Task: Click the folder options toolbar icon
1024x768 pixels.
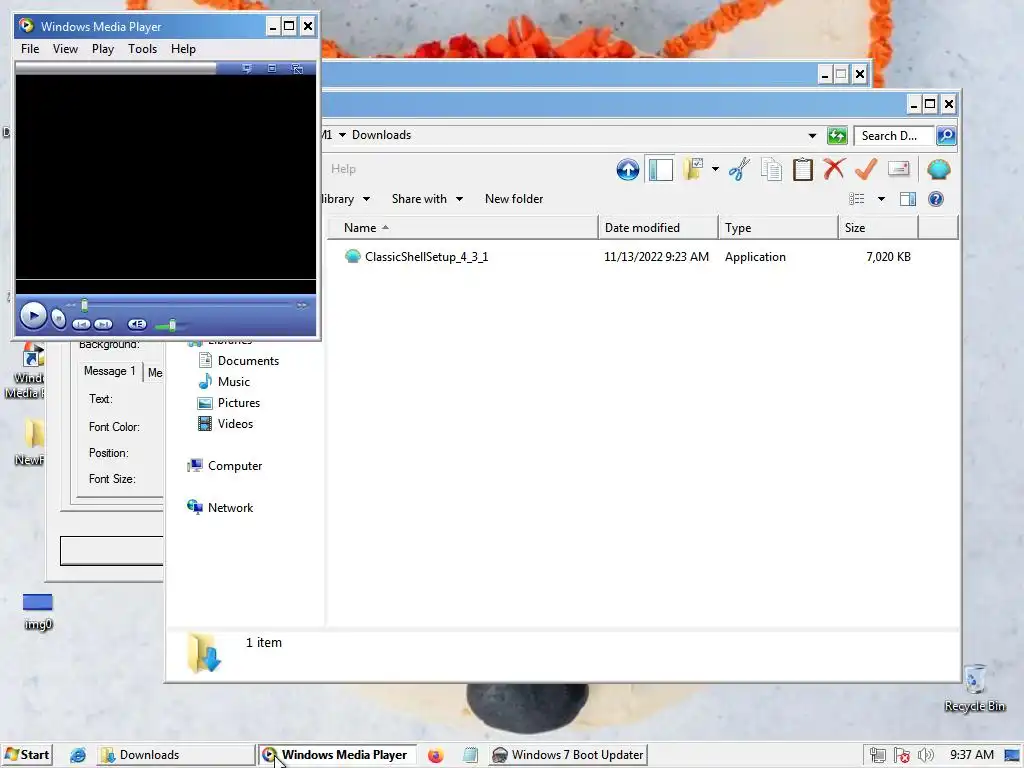Action: click(x=694, y=169)
